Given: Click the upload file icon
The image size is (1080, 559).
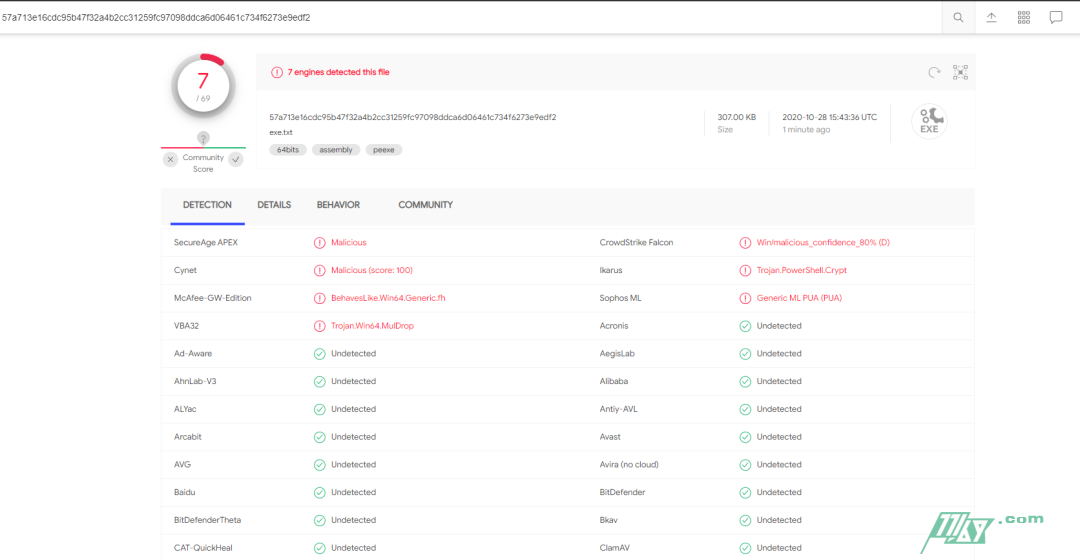Looking at the screenshot, I should [991, 18].
